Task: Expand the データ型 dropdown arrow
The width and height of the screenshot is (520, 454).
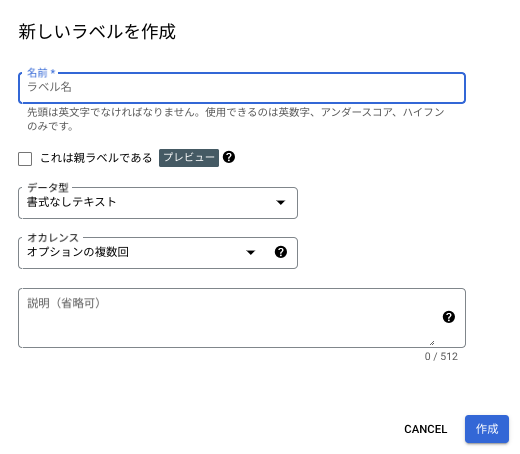Action: tap(281, 202)
